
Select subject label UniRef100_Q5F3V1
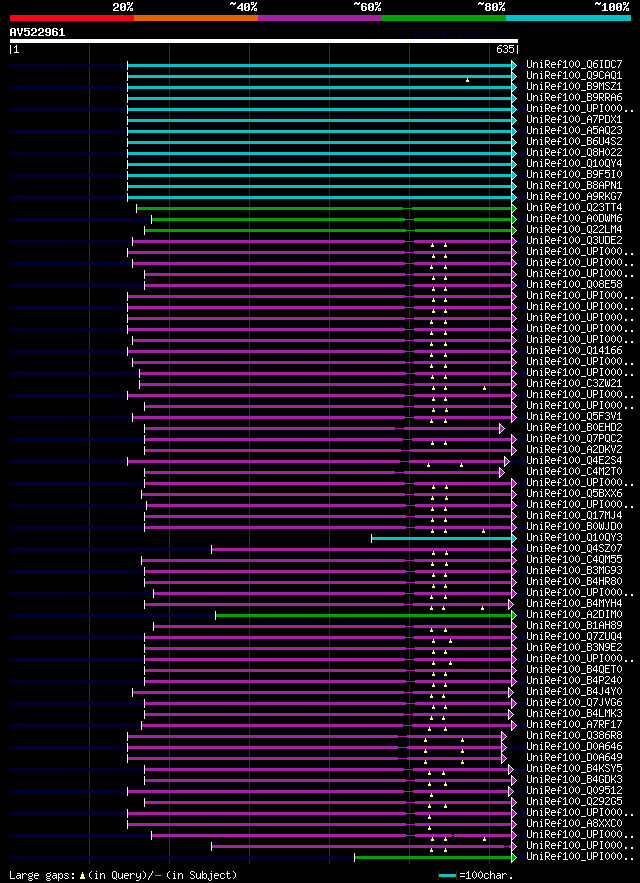click(x=574, y=417)
